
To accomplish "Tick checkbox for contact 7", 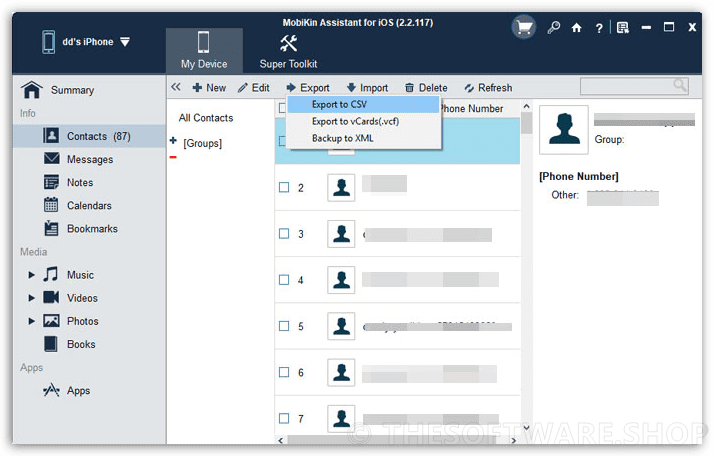I will coord(284,418).
